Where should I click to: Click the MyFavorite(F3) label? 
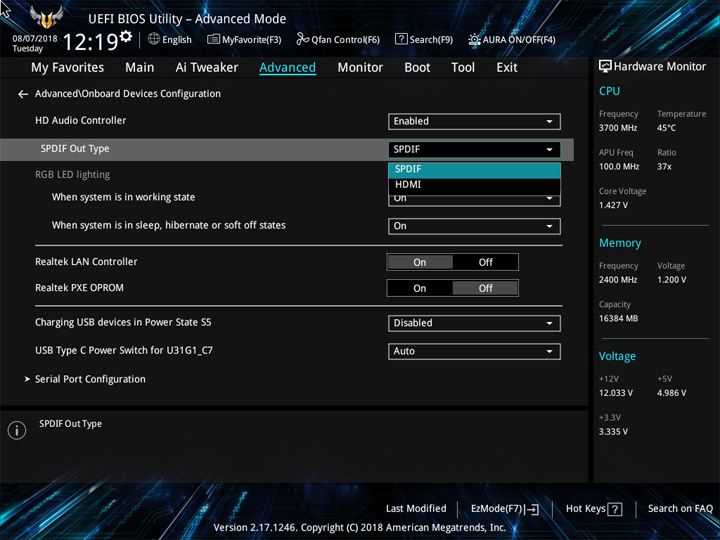[x=252, y=40]
